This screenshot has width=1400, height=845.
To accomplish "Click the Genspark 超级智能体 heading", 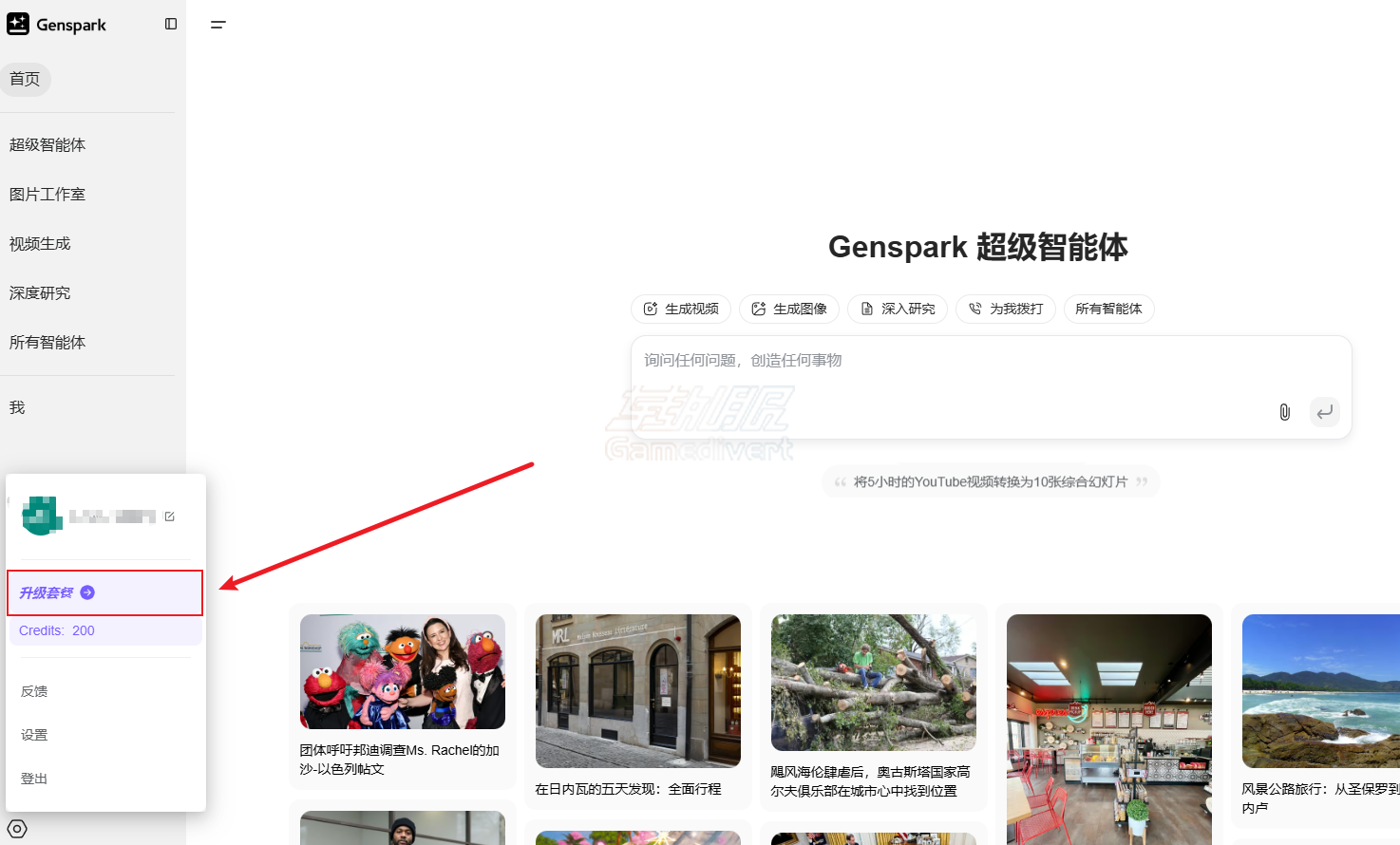I will click(978, 247).
